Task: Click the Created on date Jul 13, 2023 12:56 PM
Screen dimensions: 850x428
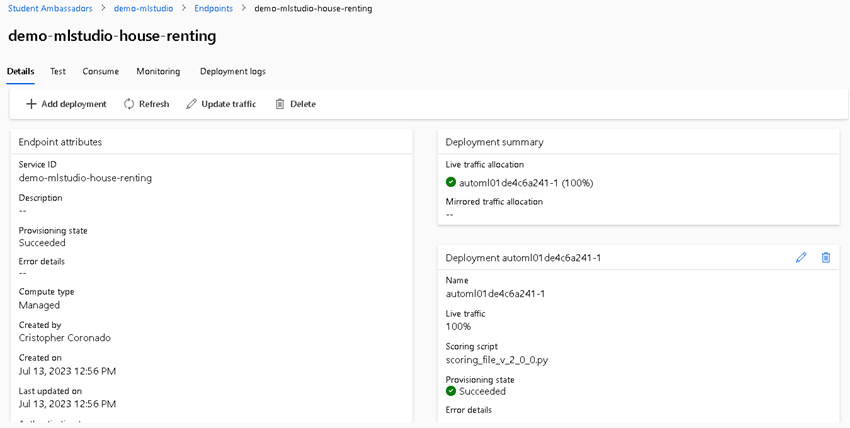Action: coord(67,371)
